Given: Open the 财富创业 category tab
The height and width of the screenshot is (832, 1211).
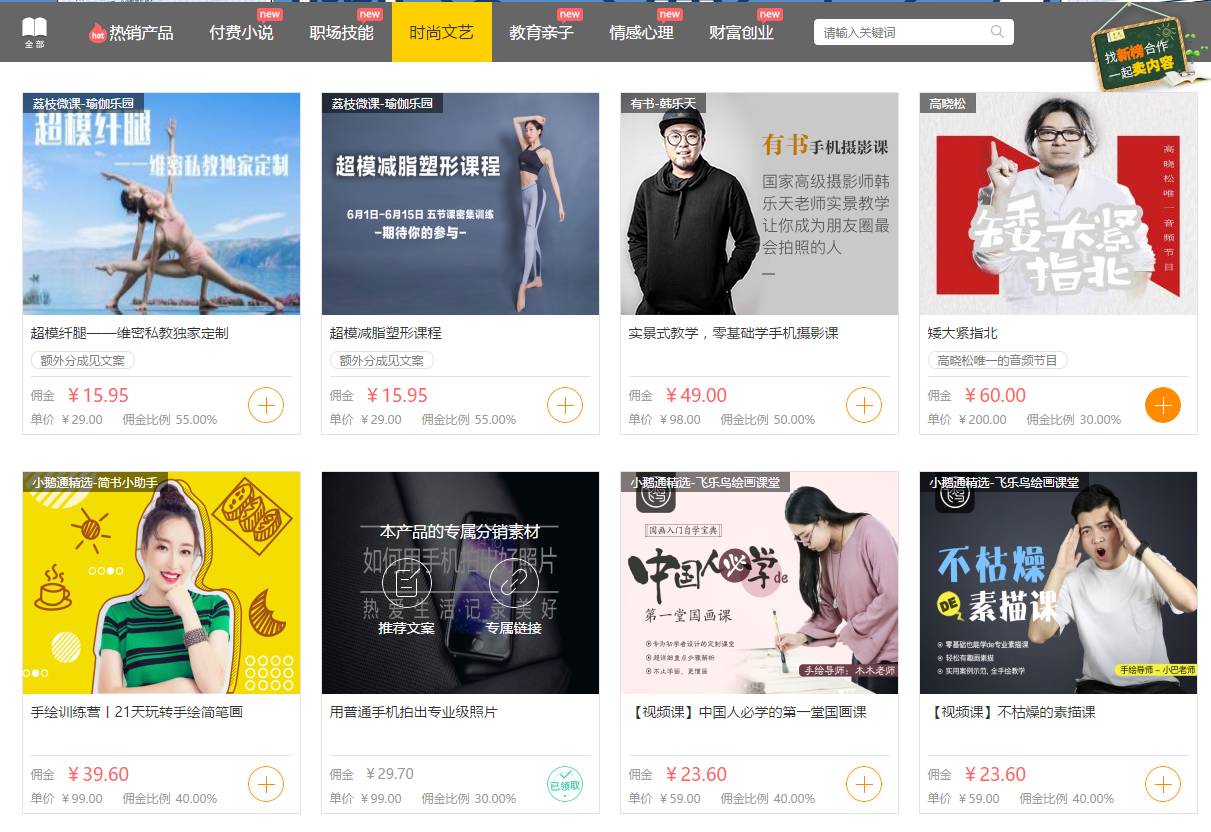Looking at the screenshot, I should click(741, 32).
